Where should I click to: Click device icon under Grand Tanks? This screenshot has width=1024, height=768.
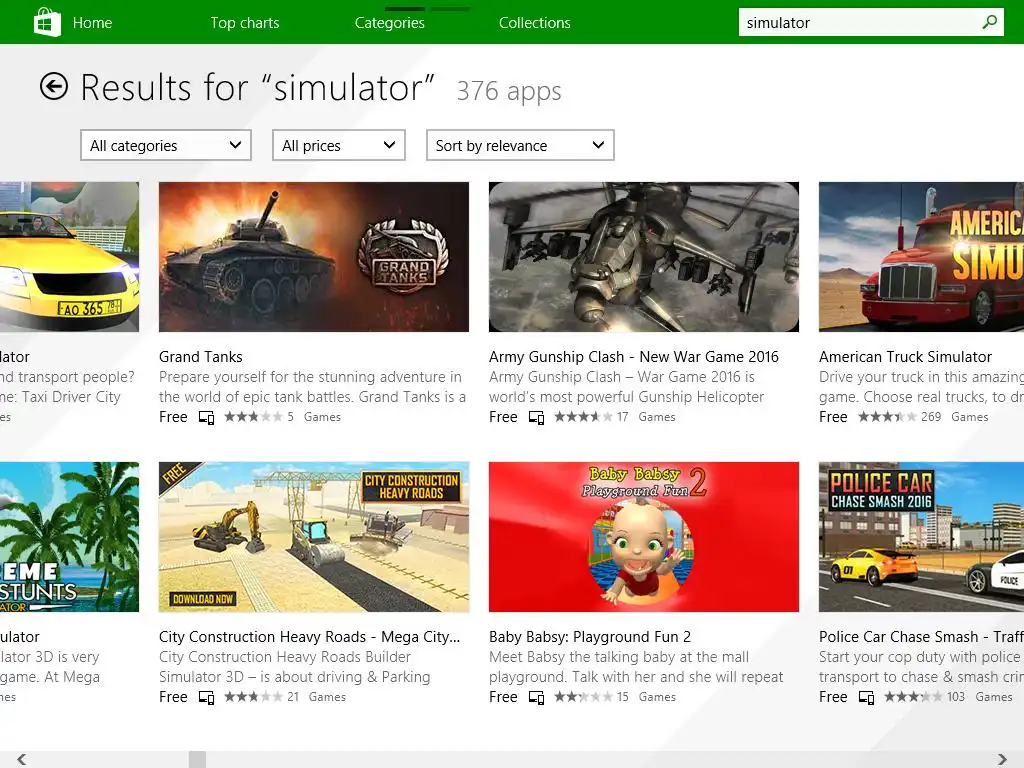pyautogui.click(x=206, y=417)
